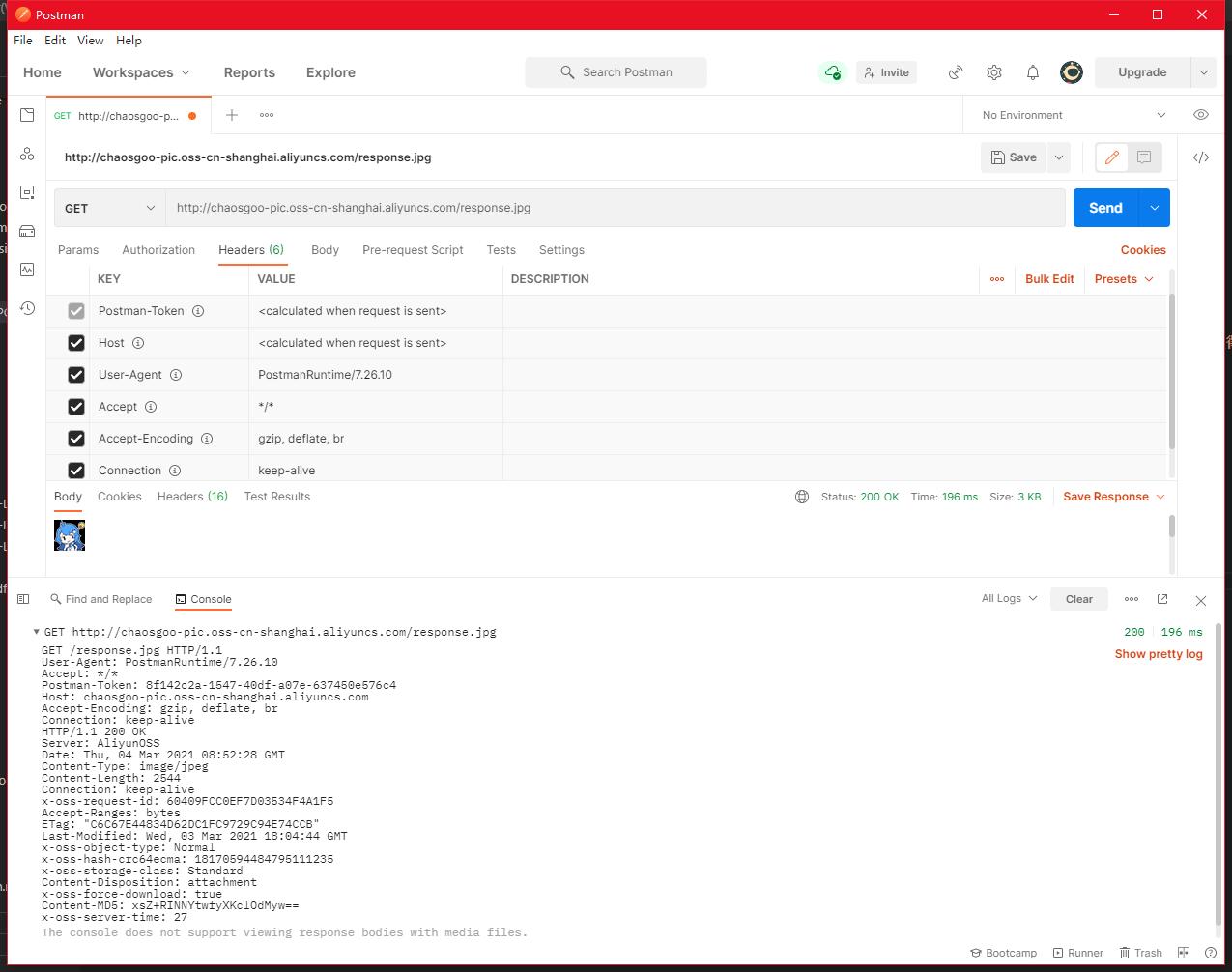Open the Mock Servers sidebar icon
Image resolution: width=1232 pixels, height=972 pixels.
tap(27, 231)
